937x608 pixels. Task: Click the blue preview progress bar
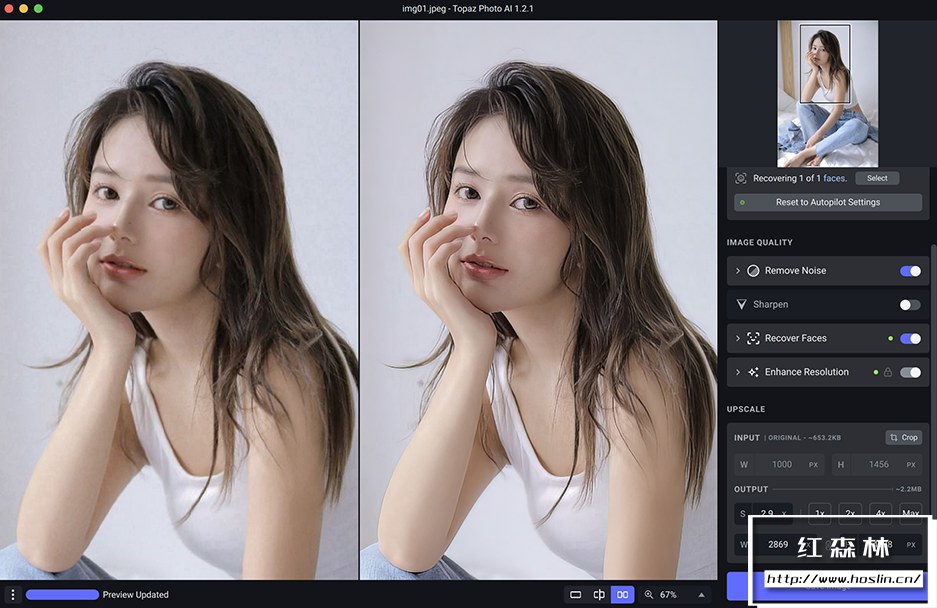(62, 595)
